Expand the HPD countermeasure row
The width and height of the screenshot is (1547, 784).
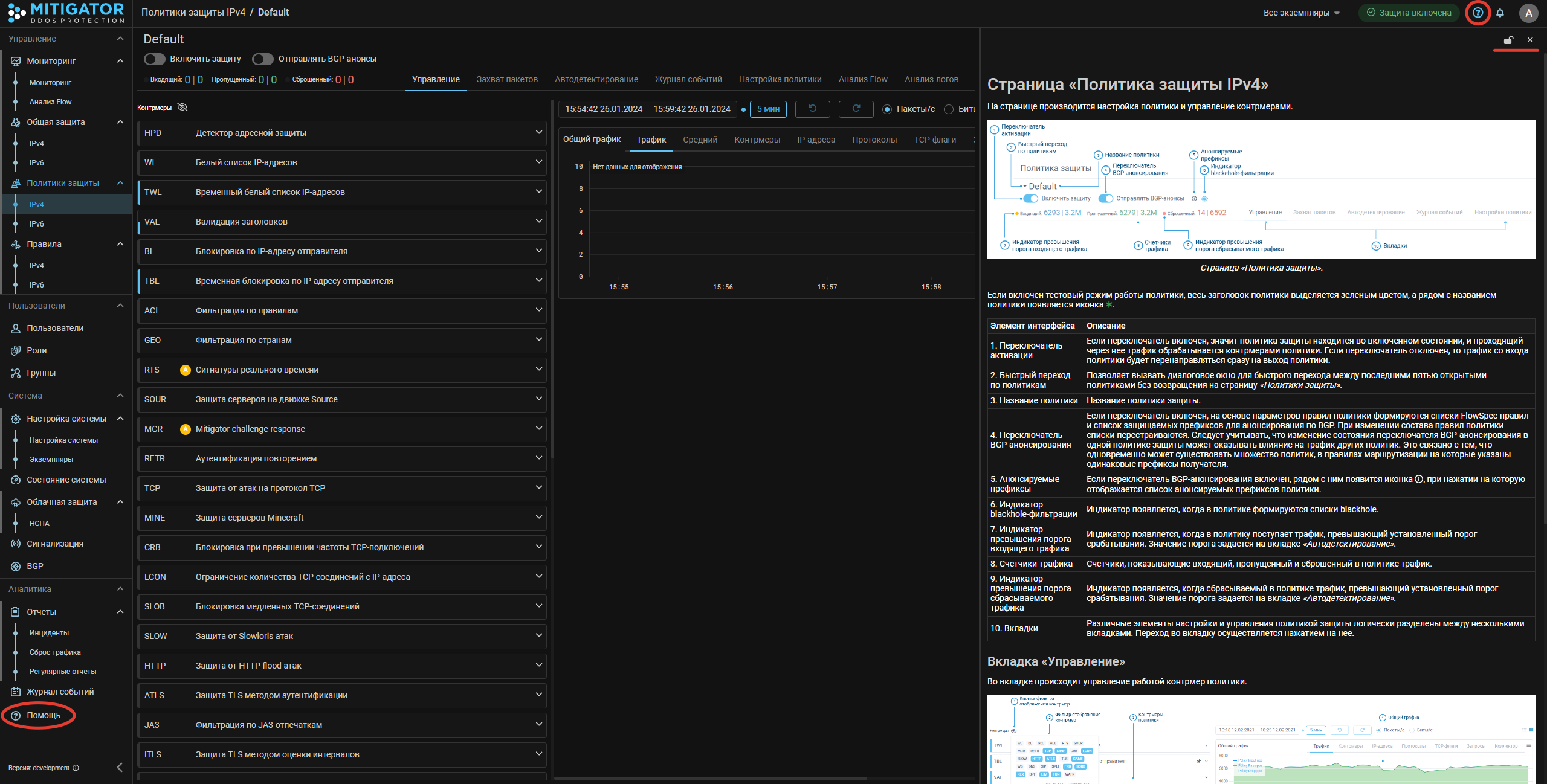coord(538,132)
